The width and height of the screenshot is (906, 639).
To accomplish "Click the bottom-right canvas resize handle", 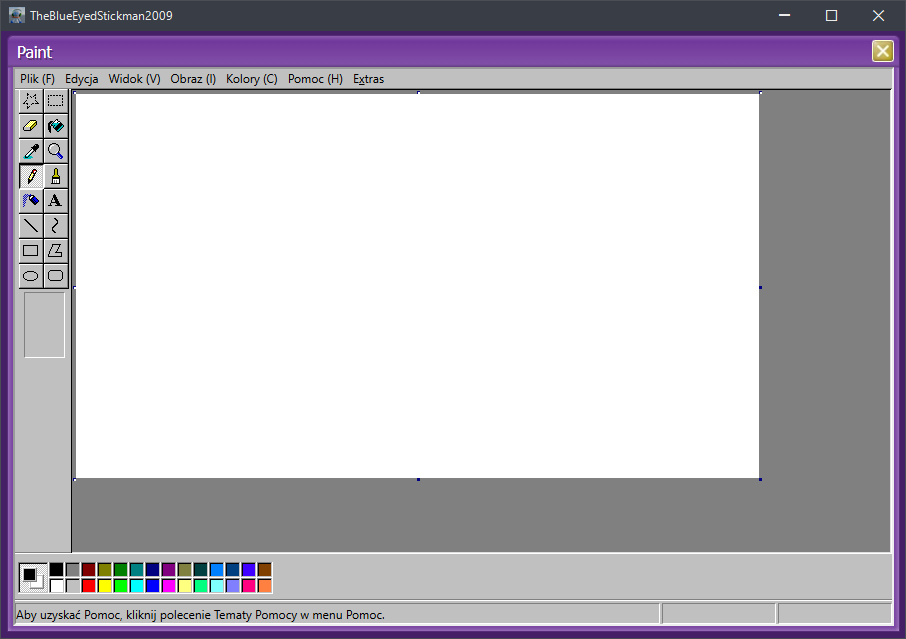I will (x=760, y=479).
